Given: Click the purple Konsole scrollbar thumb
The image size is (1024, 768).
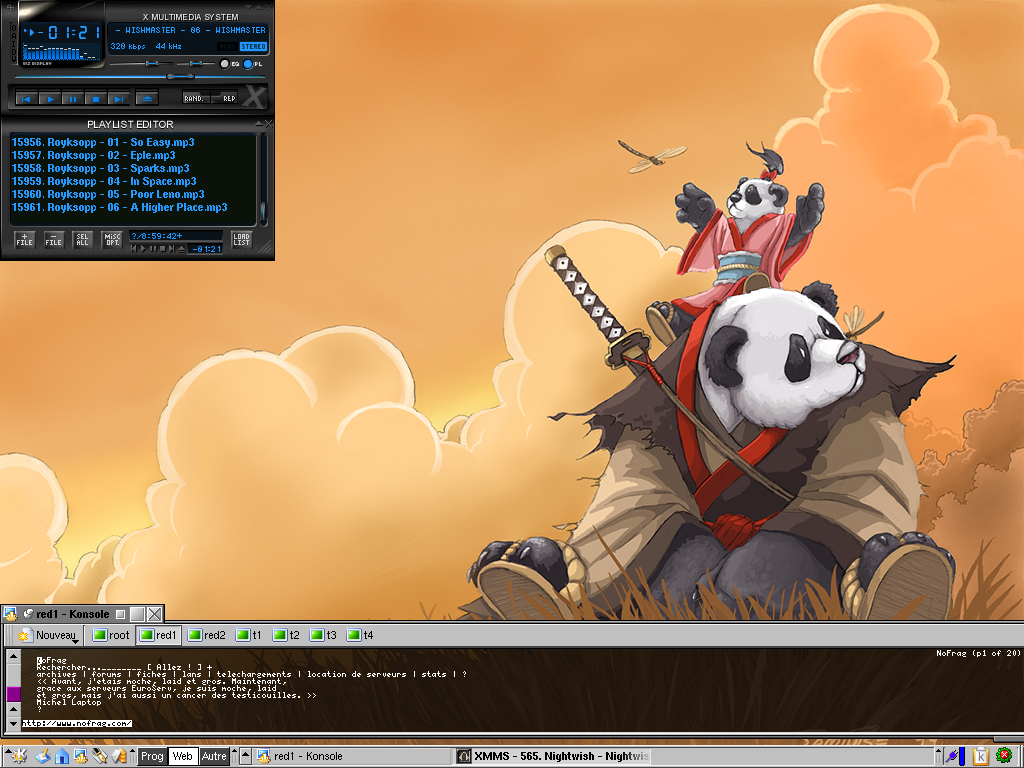Looking at the screenshot, I should 14,694.
